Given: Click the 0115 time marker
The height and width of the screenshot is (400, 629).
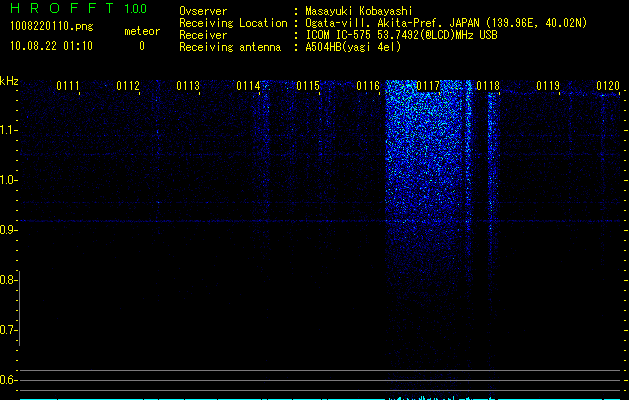Looking at the screenshot, I should click(308, 86).
